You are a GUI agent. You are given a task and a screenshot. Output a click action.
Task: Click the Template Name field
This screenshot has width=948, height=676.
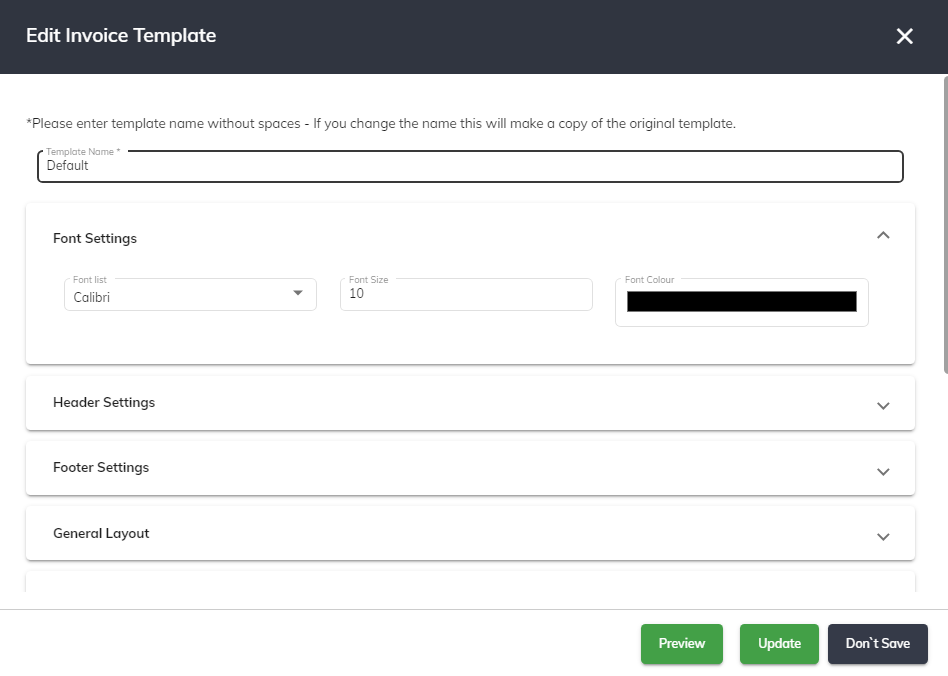(x=470, y=166)
